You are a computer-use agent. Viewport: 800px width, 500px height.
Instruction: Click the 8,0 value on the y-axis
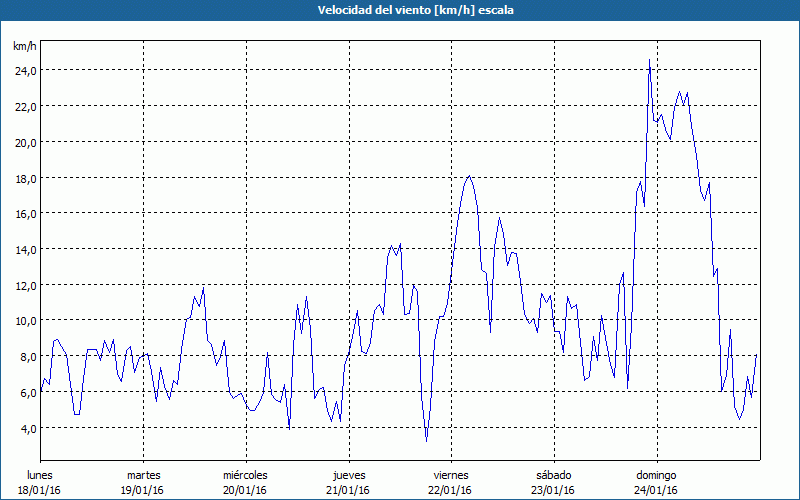[25, 356]
